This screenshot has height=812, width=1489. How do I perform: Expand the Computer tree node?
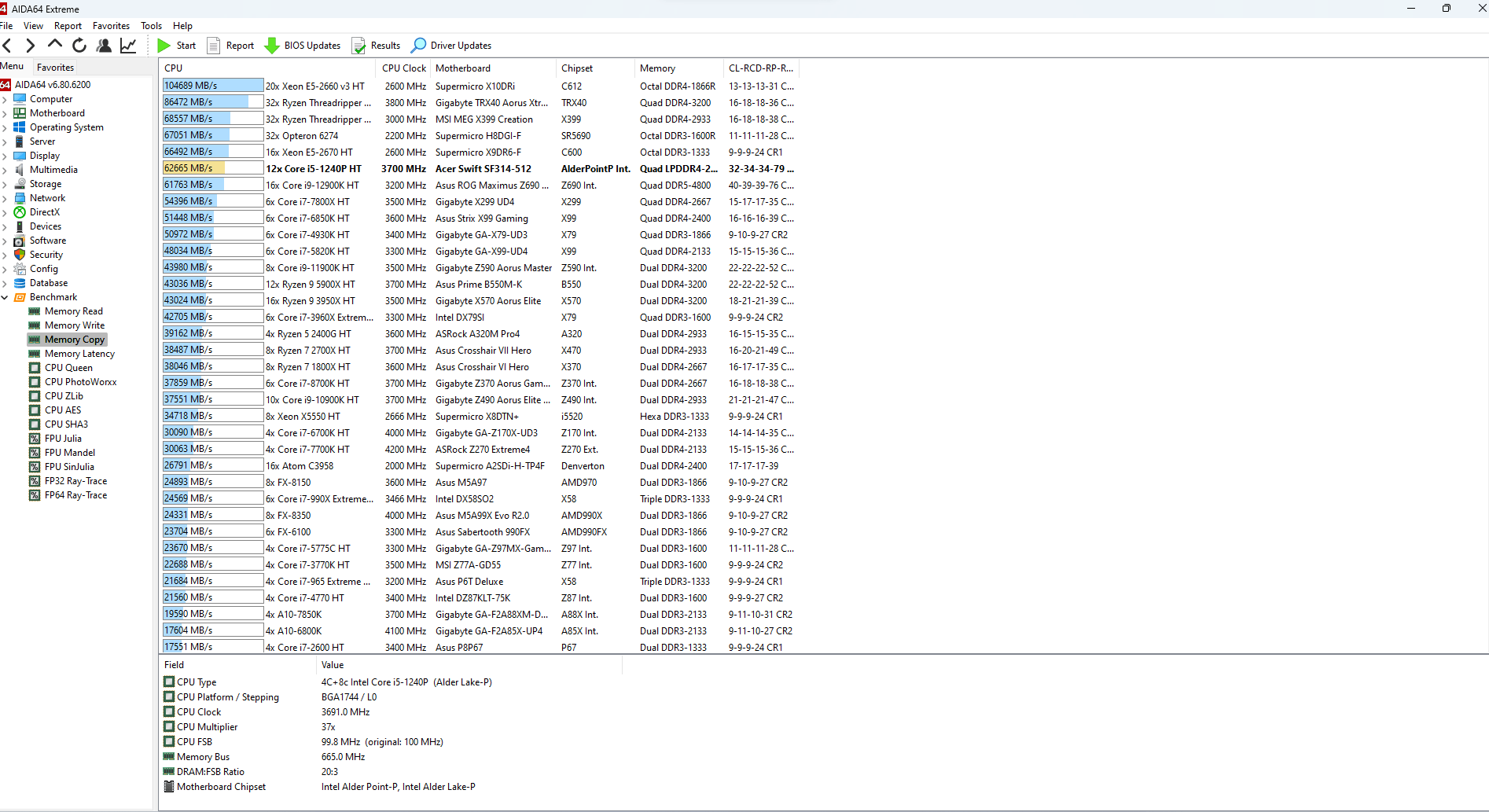5,100
